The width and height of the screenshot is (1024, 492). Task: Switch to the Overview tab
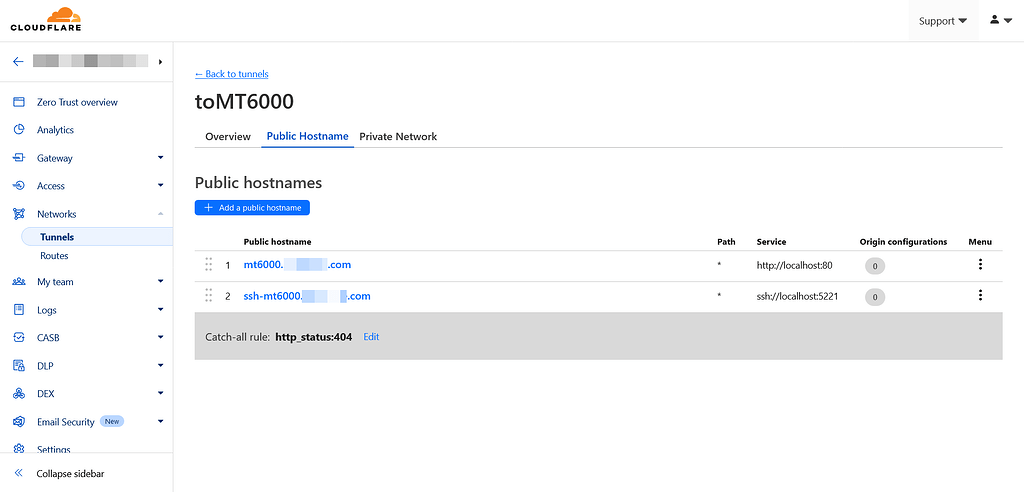click(228, 136)
